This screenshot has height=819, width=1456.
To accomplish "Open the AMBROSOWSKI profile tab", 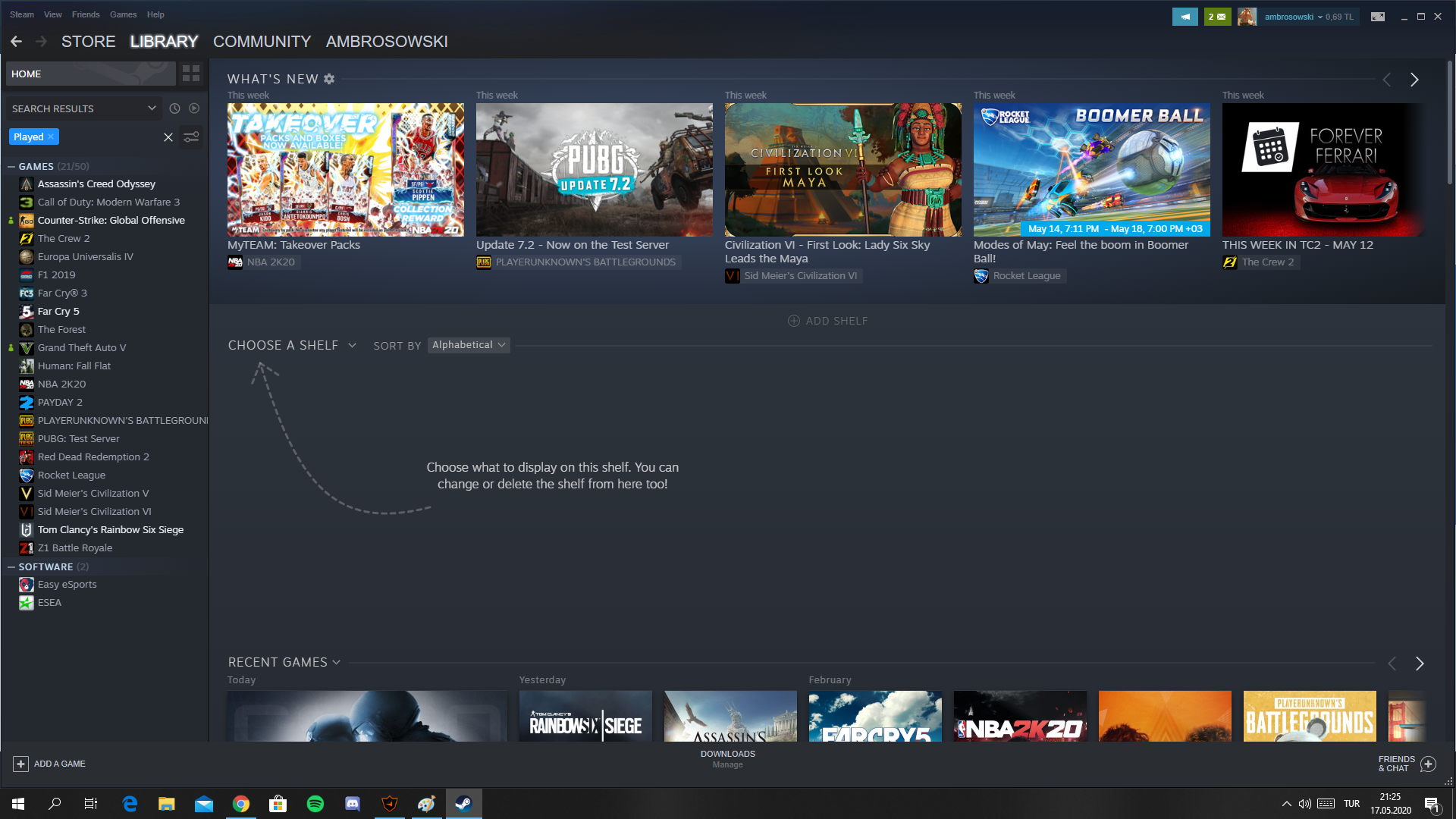I will click(x=387, y=42).
